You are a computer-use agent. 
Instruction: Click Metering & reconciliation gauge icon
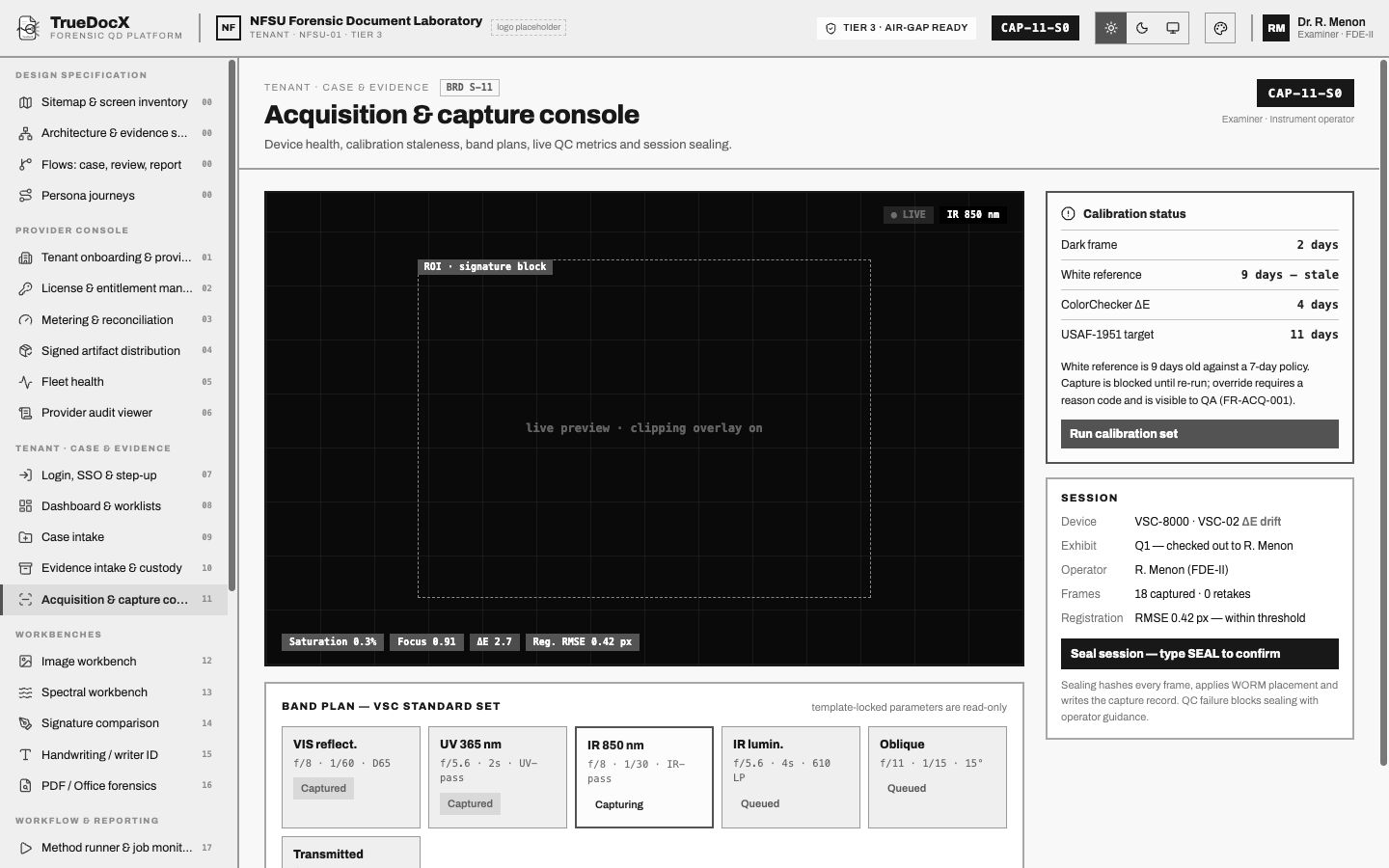(26, 320)
